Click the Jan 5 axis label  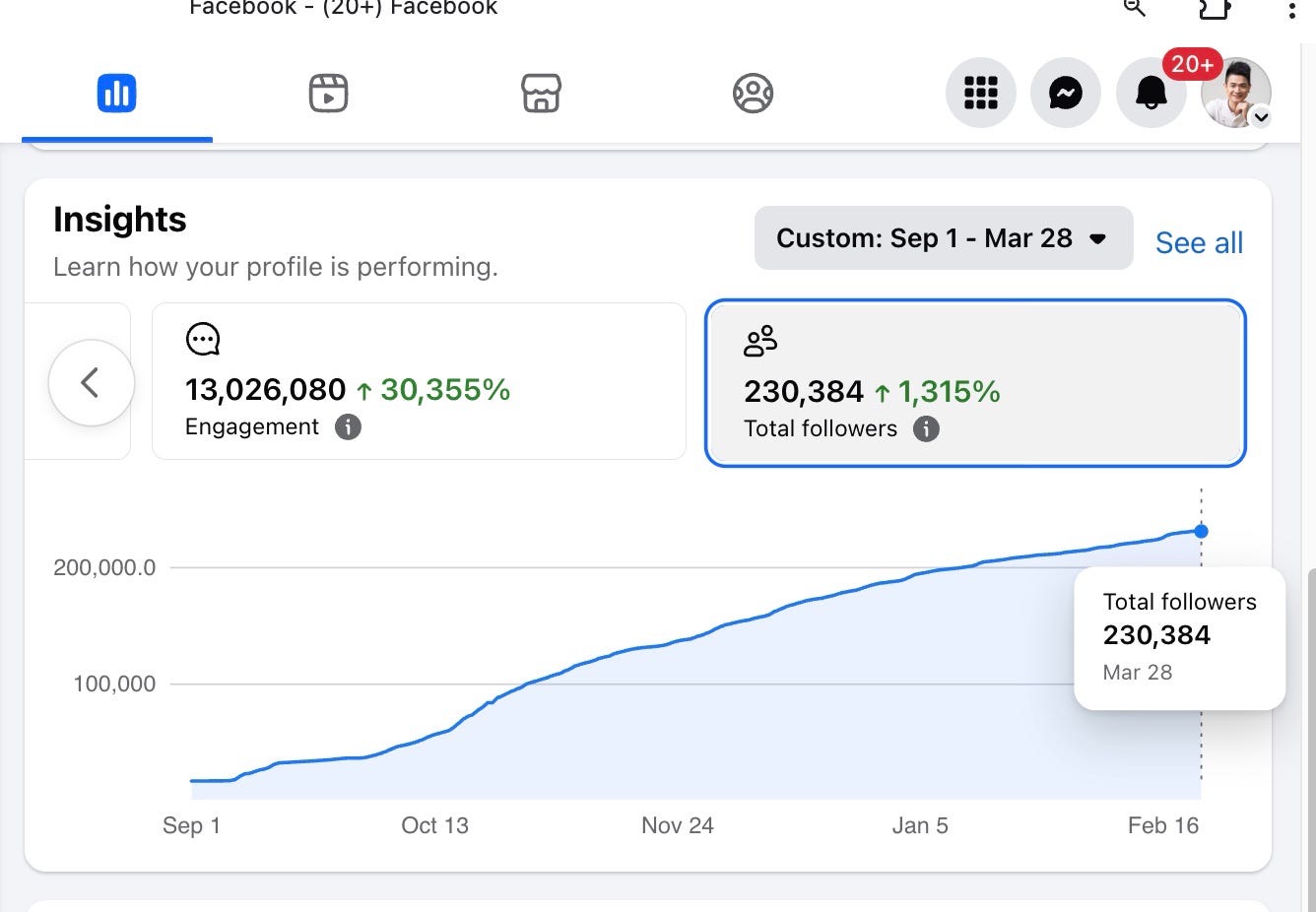click(920, 825)
